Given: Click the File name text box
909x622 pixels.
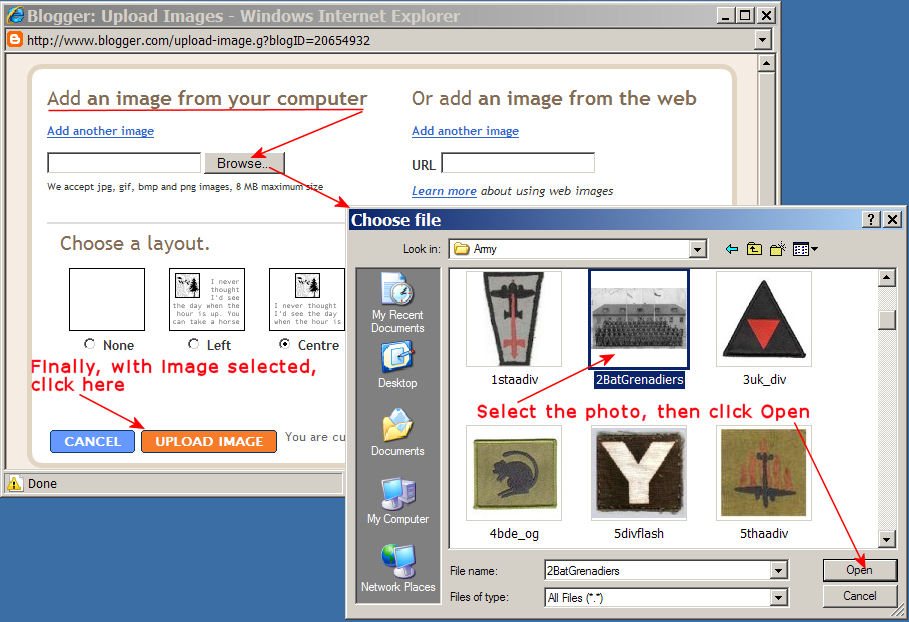Looking at the screenshot, I should pyautogui.click(x=658, y=570).
